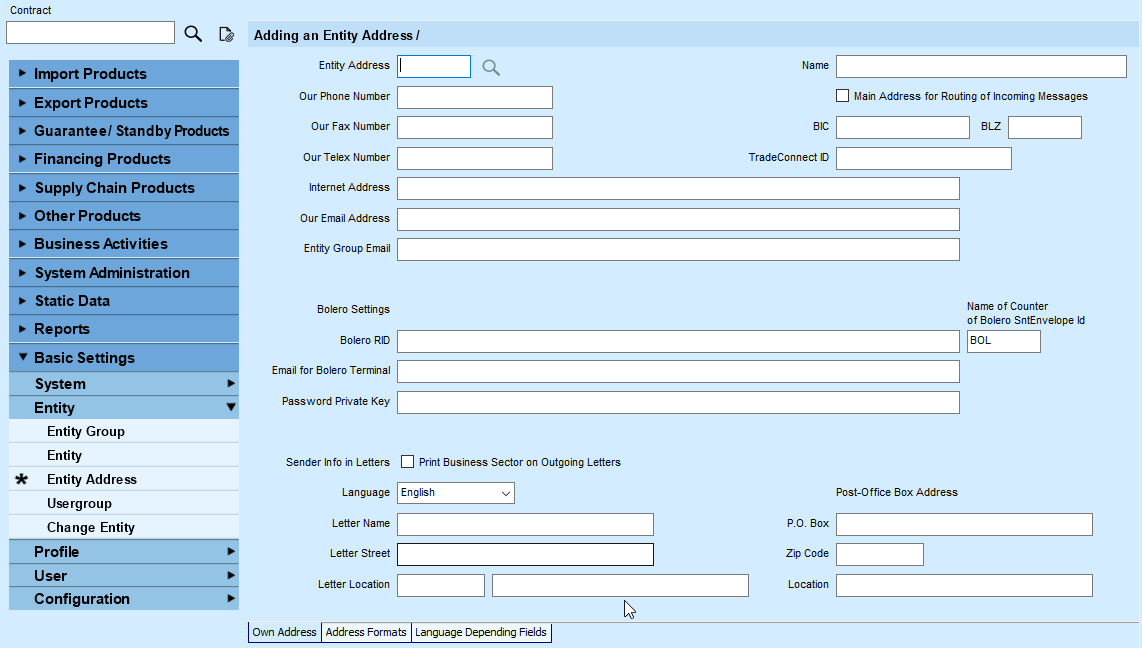Open the Language dropdown
The image size is (1142, 648).
pos(456,493)
